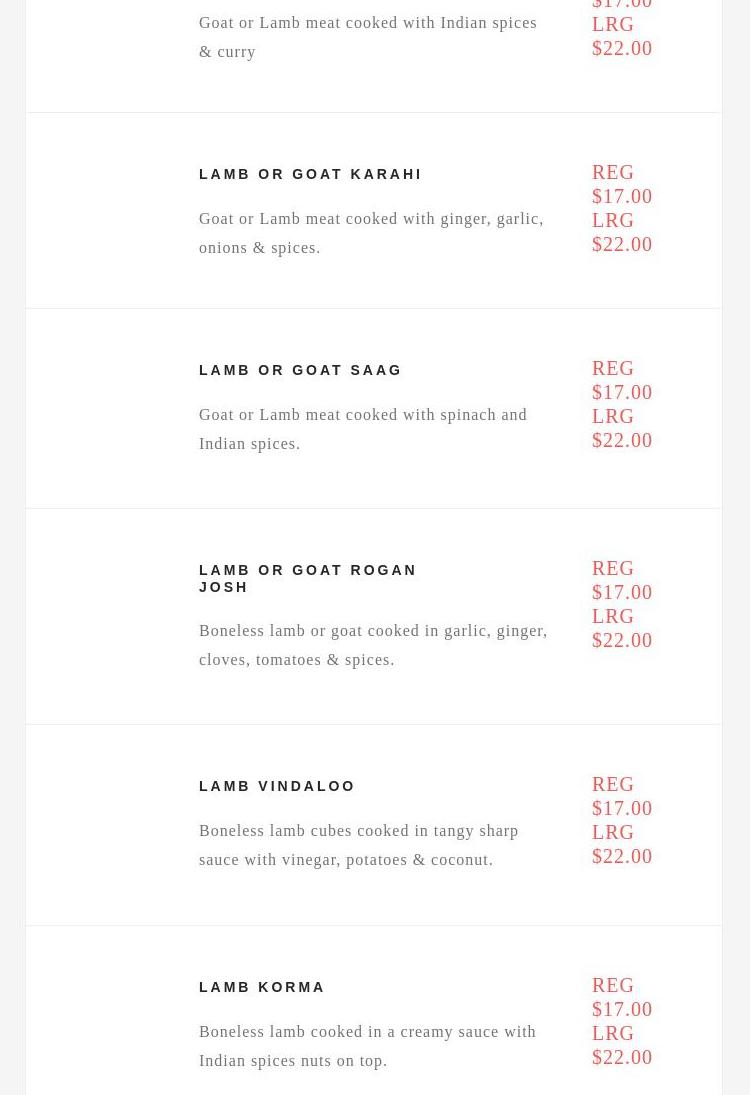Click the Lamb or Goat Karahi title

[310, 174]
